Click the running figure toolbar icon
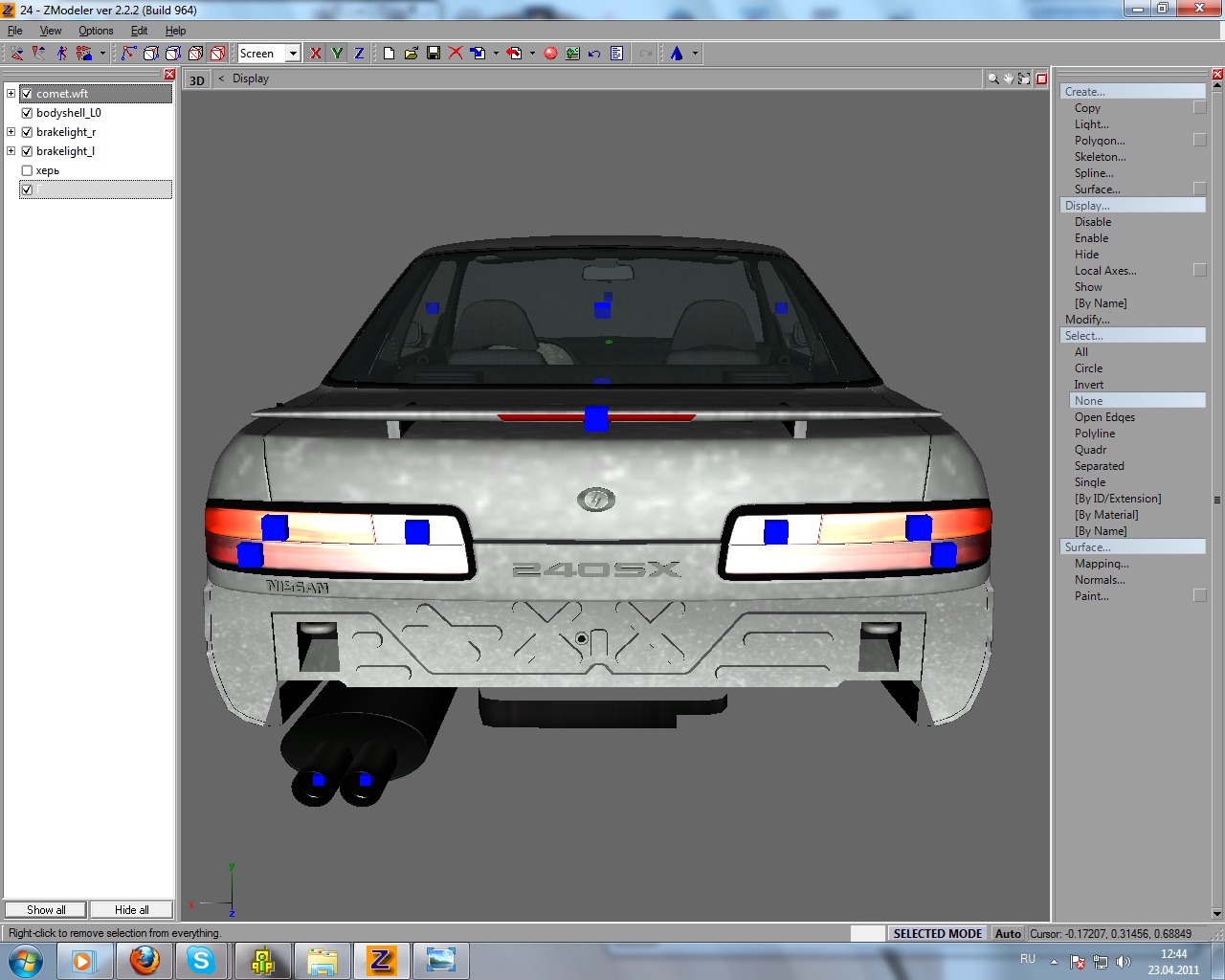Screen dimensions: 1225x980 tap(61, 54)
